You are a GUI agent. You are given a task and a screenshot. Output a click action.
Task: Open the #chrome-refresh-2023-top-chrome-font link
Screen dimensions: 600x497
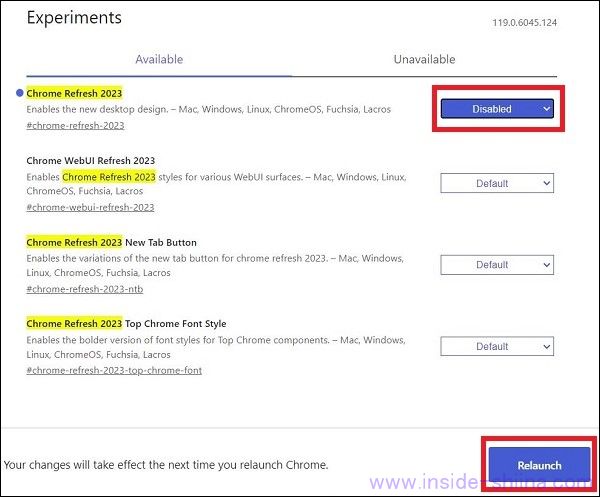tap(114, 370)
